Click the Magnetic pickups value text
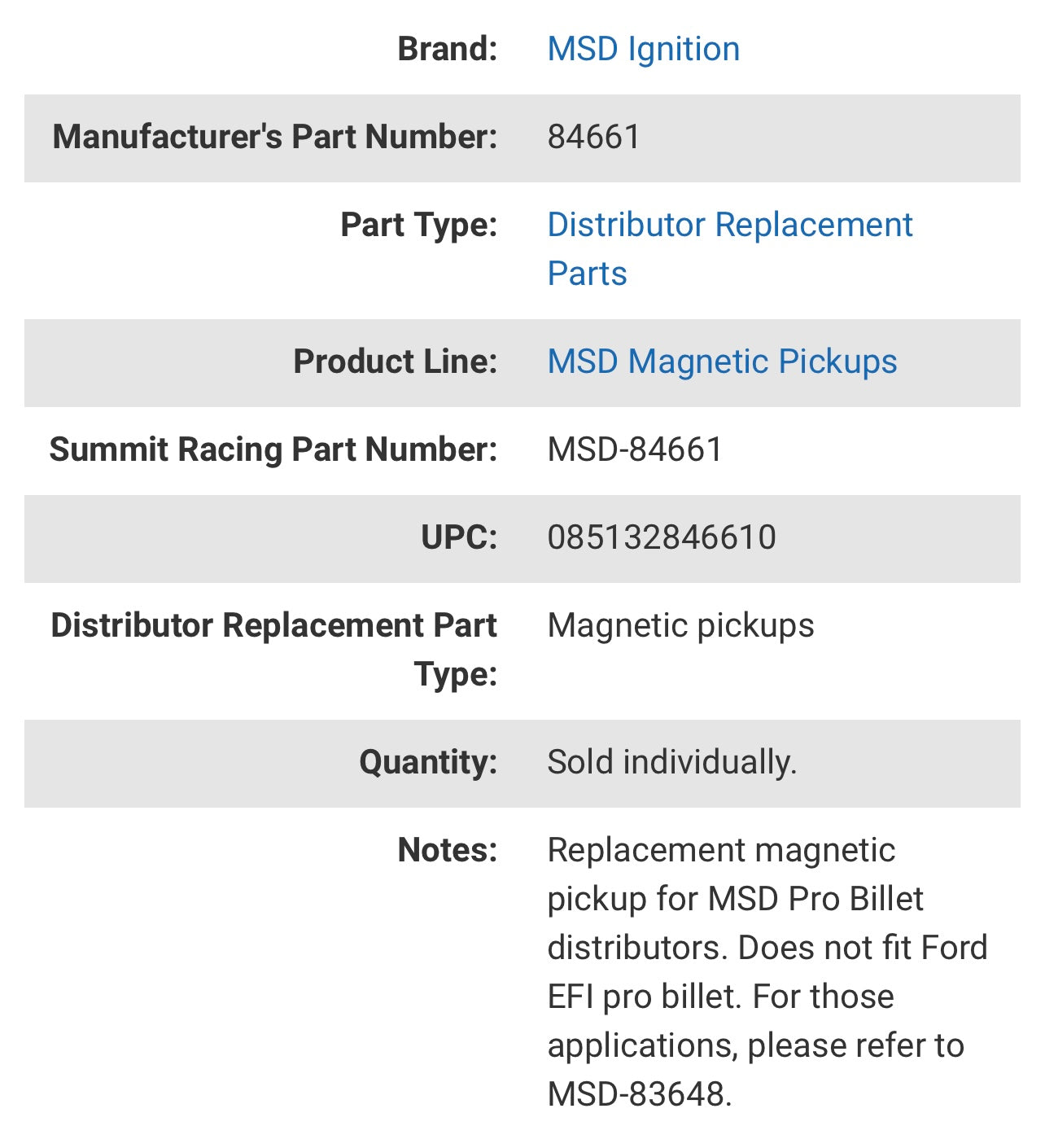This screenshot has width=1045, height=1148. point(680,625)
